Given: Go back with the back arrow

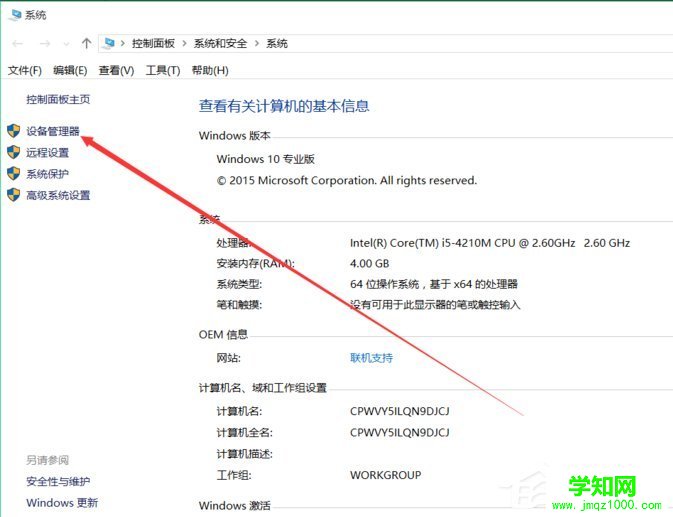Looking at the screenshot, I should (18, 43).
